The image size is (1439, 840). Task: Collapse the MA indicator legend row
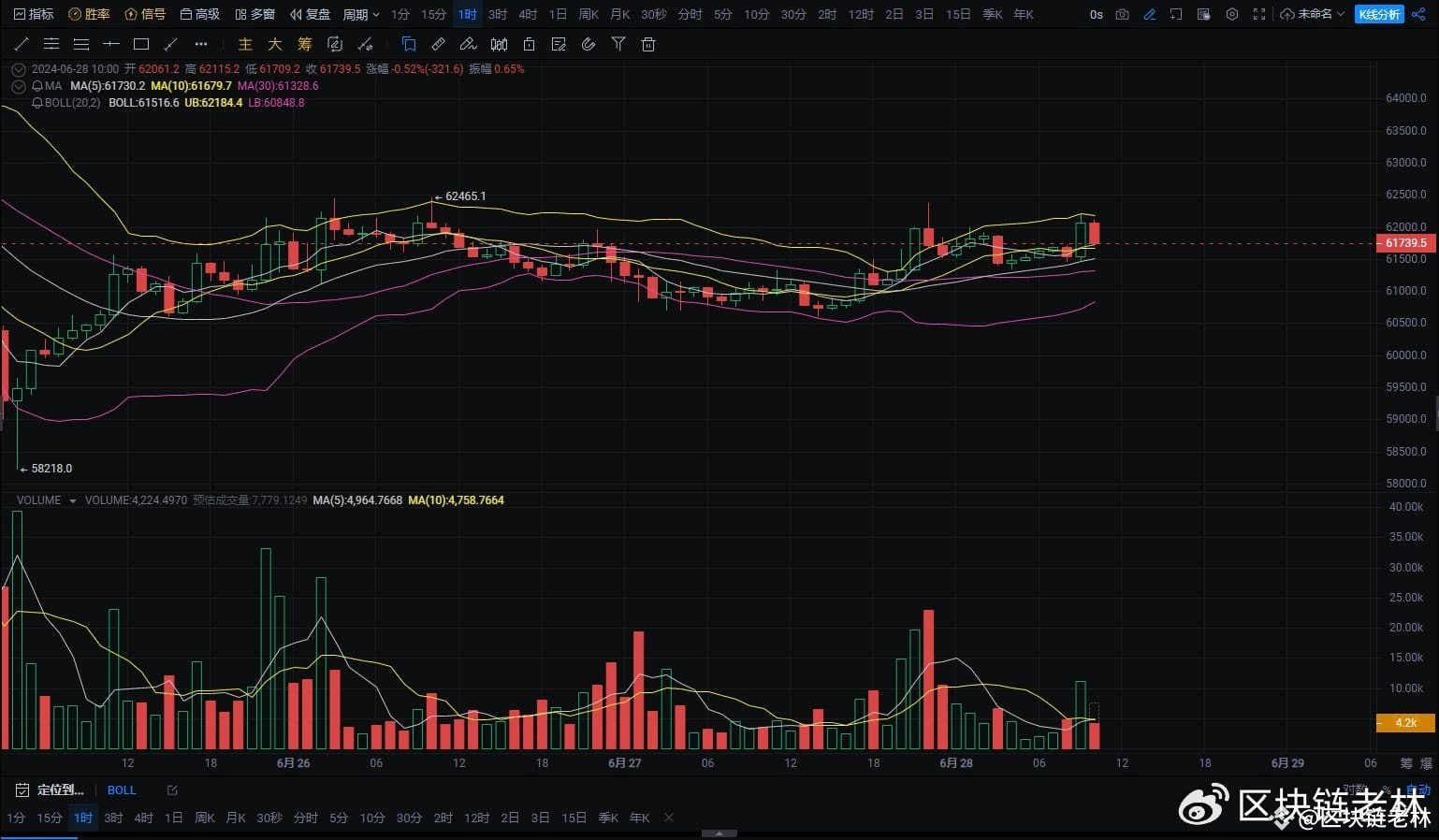[18, 86]
